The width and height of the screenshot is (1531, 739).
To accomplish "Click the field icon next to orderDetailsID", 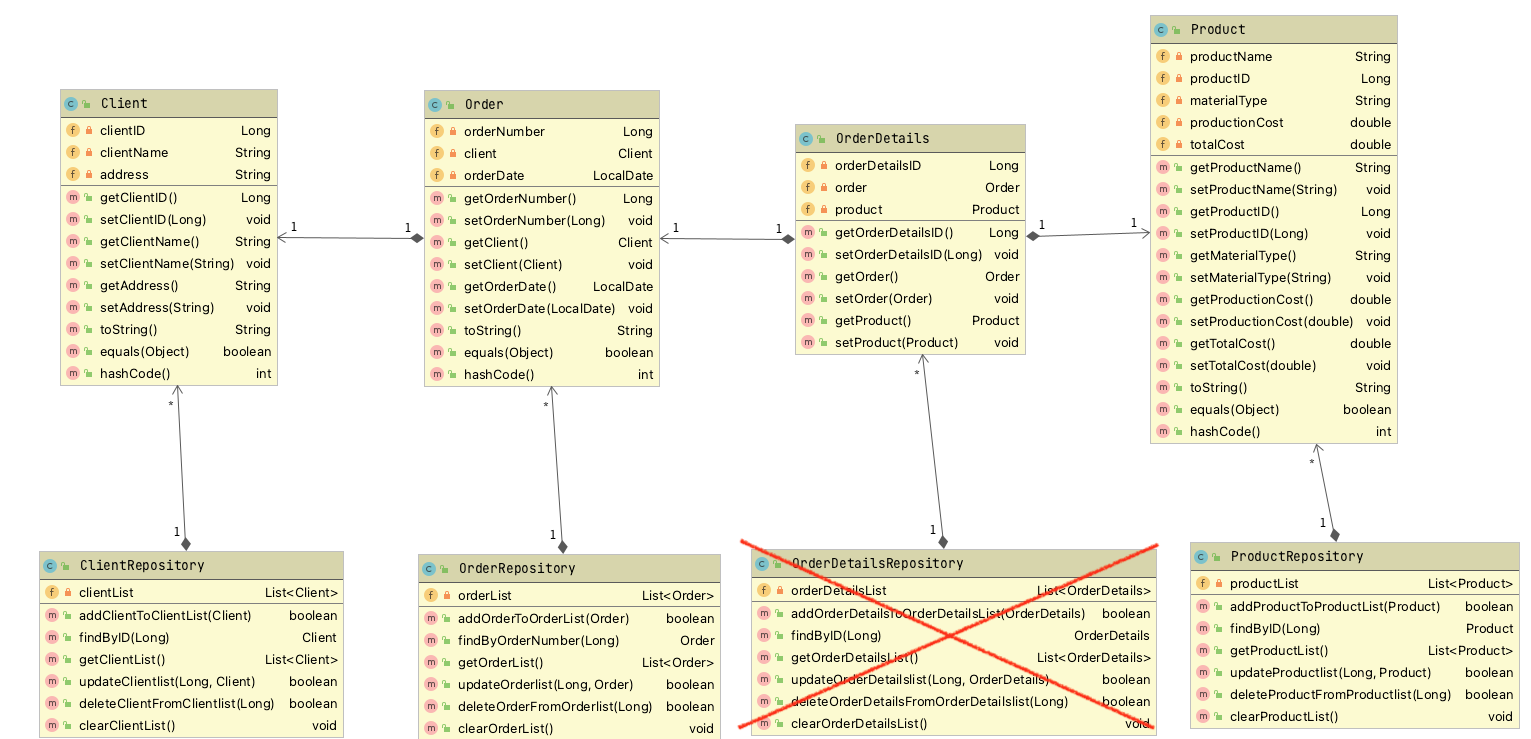I will point(808,165).
